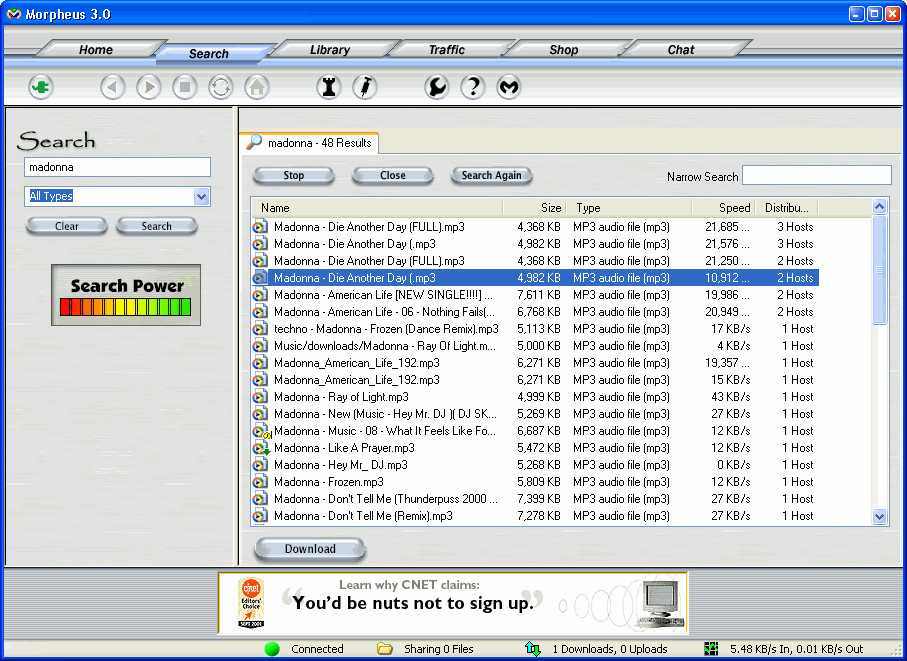
Task: Click the downloads/uploads arrows status icon
Action: click(533, 649)
